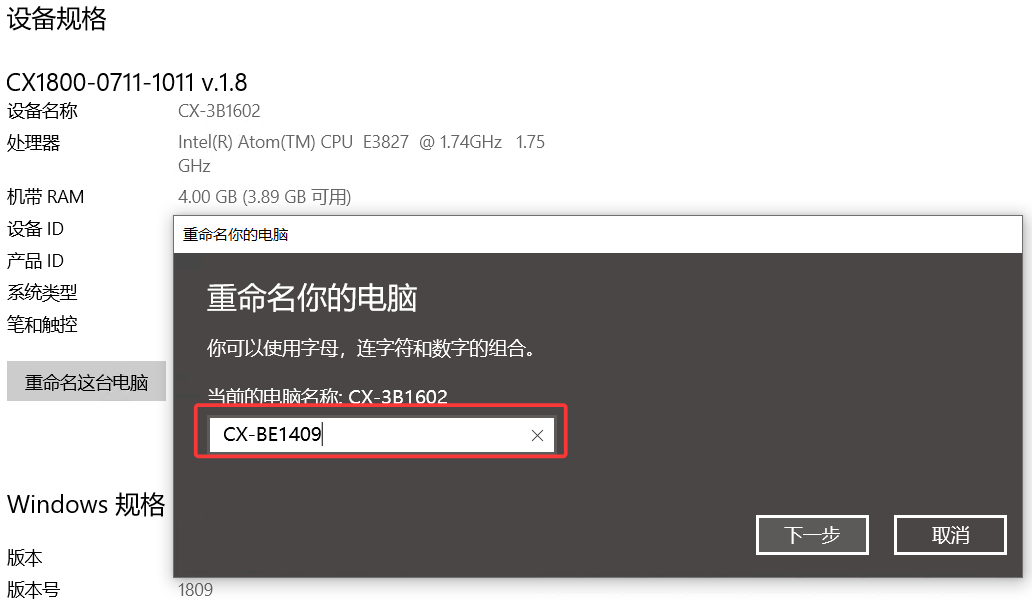Image resolution: width=1032 pixels, height=608 pixels.
Task: Click the 处理器 label
Action: point(33,142)
